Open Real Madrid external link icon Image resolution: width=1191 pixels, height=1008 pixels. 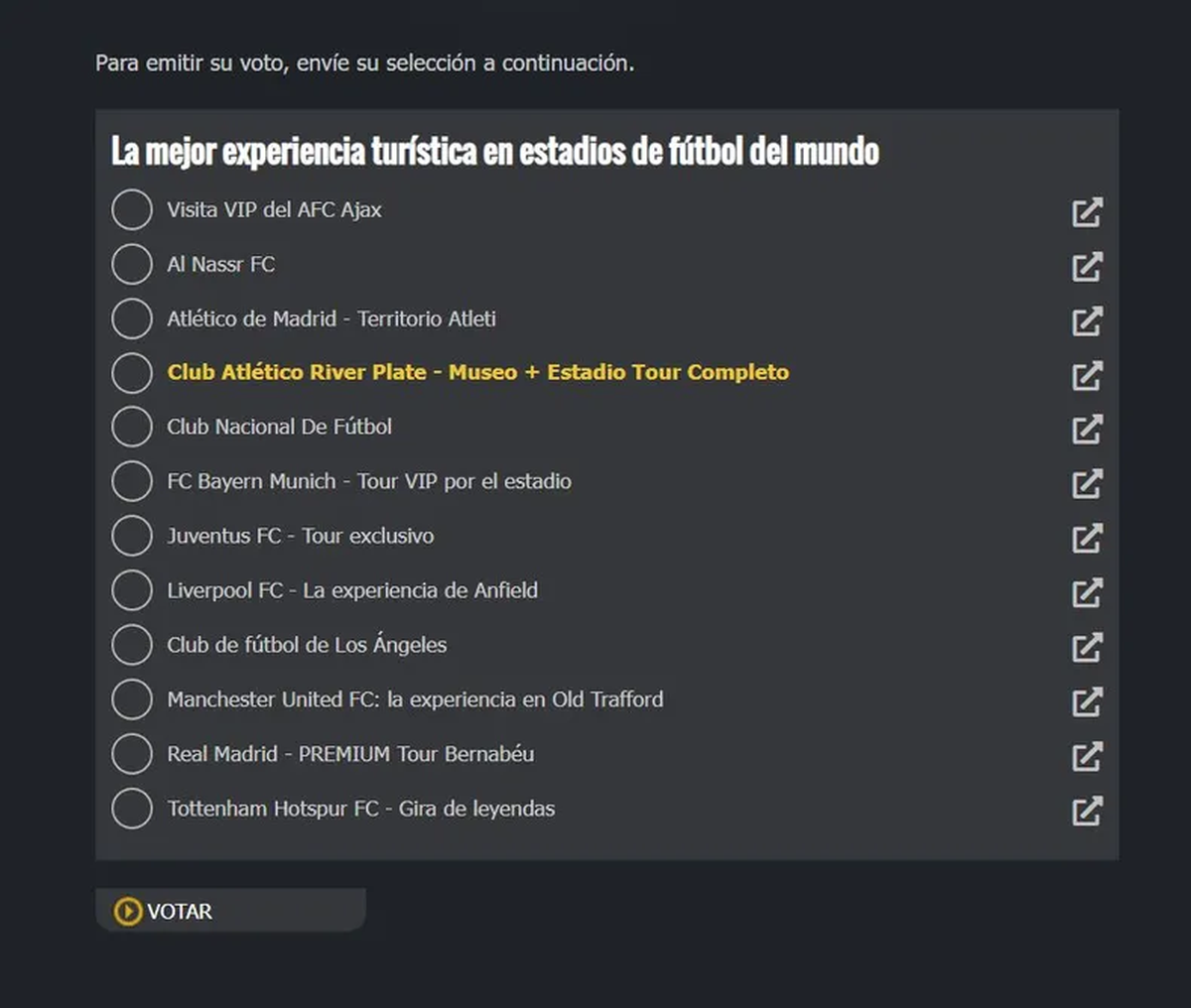point(1087,757)
